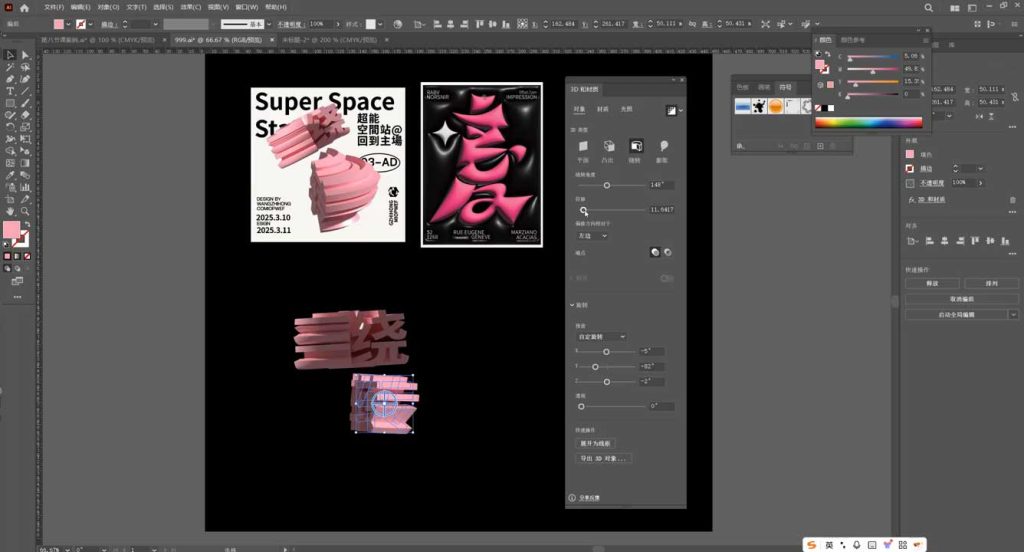1024x552 pixels.
Task: Select the Zoom tool
Action: 25,211
